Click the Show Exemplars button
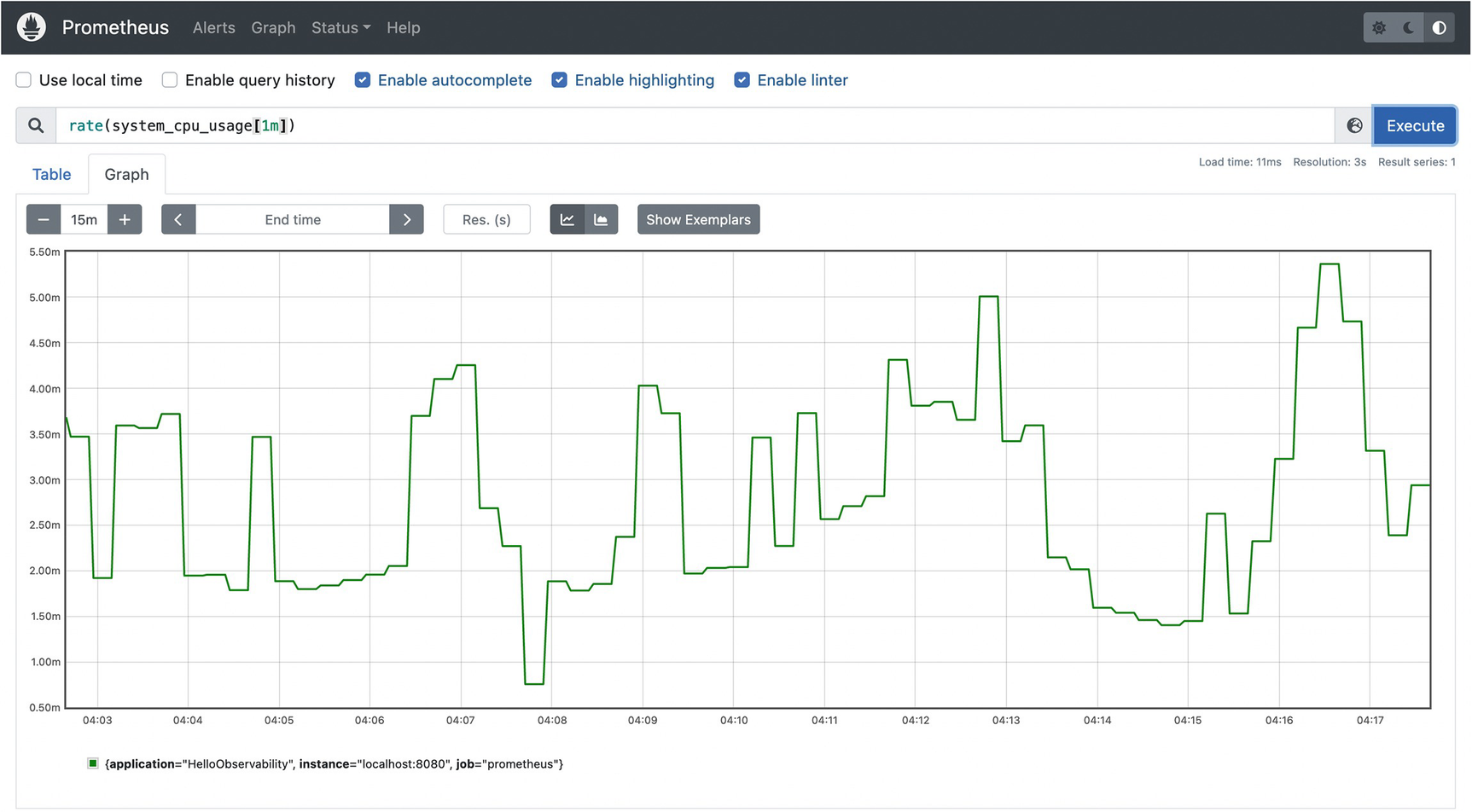 pyautogui.click(x=698, y=219)
